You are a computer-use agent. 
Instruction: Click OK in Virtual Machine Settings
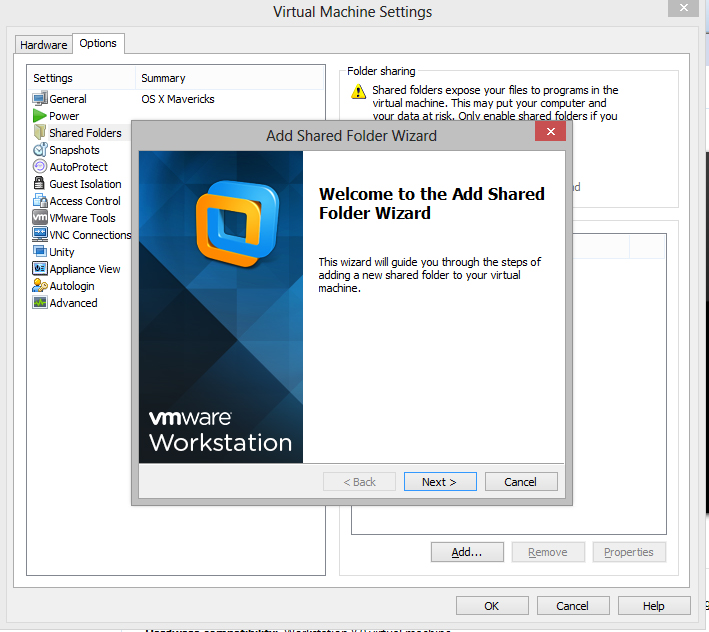pos(492,606)
